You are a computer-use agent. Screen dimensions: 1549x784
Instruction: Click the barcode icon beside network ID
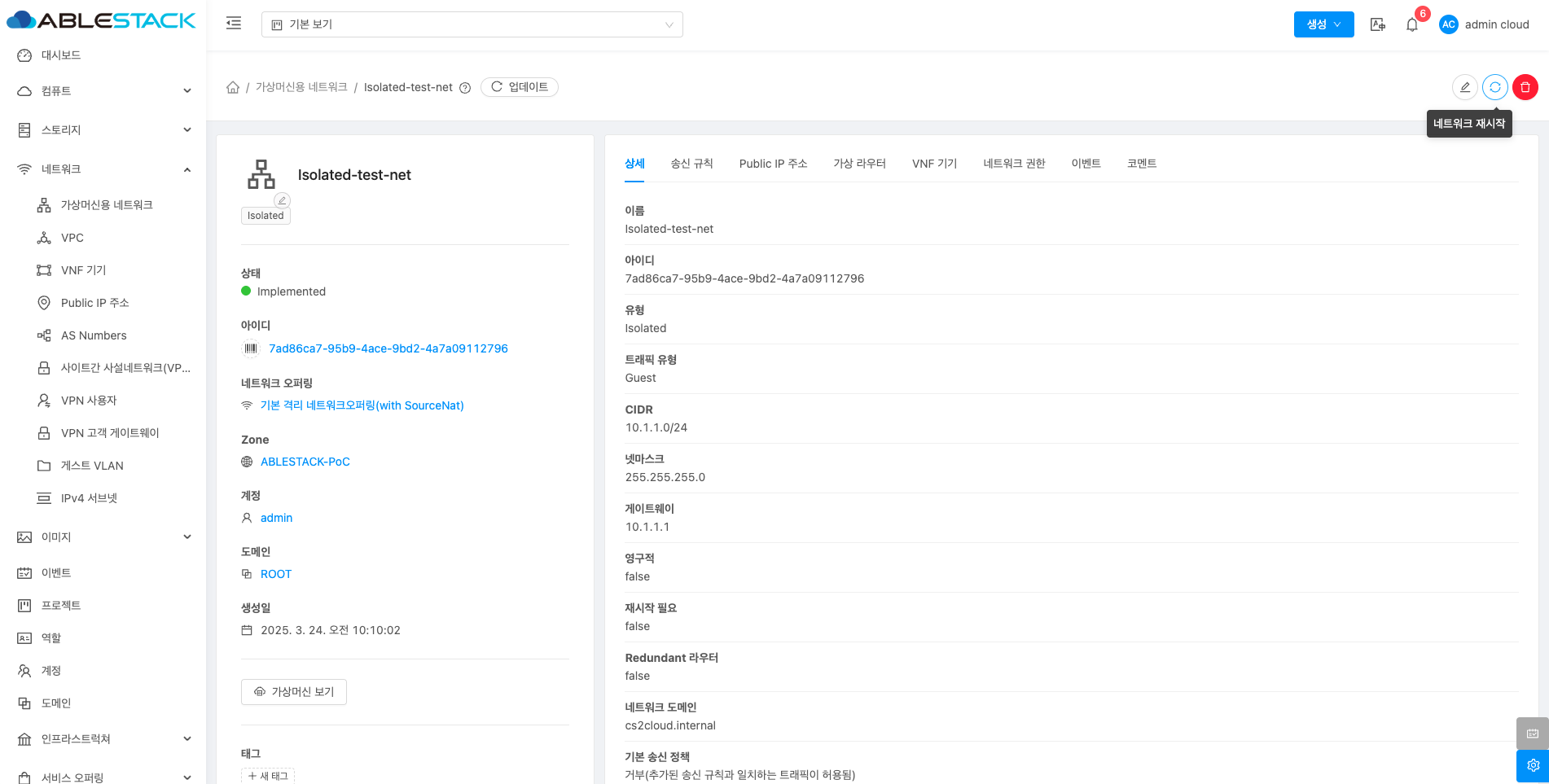pos(251,348)
